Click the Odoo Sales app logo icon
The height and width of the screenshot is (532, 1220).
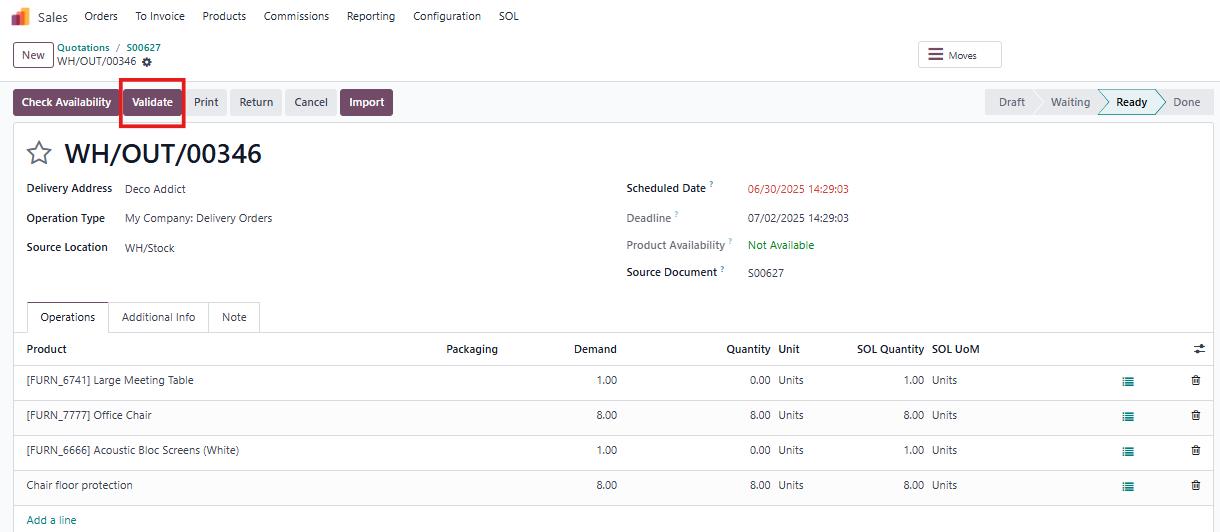(20, 16)
